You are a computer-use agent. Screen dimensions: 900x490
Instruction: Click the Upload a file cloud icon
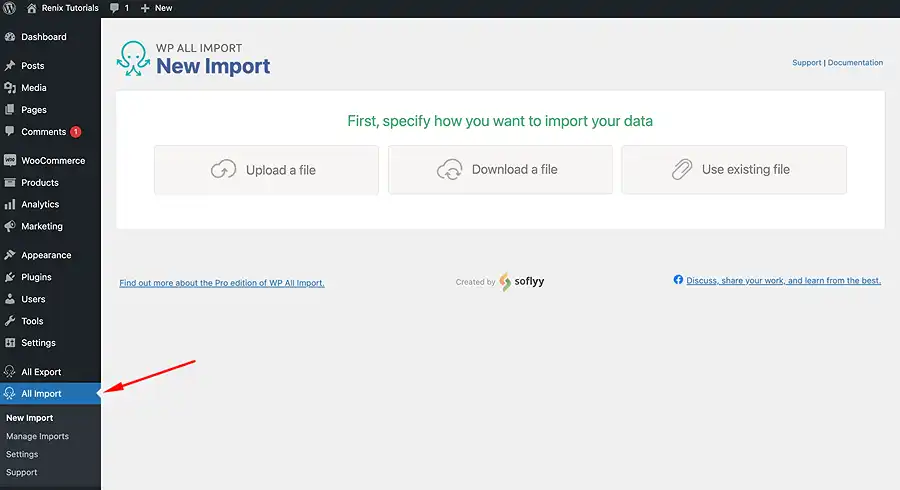223,170
